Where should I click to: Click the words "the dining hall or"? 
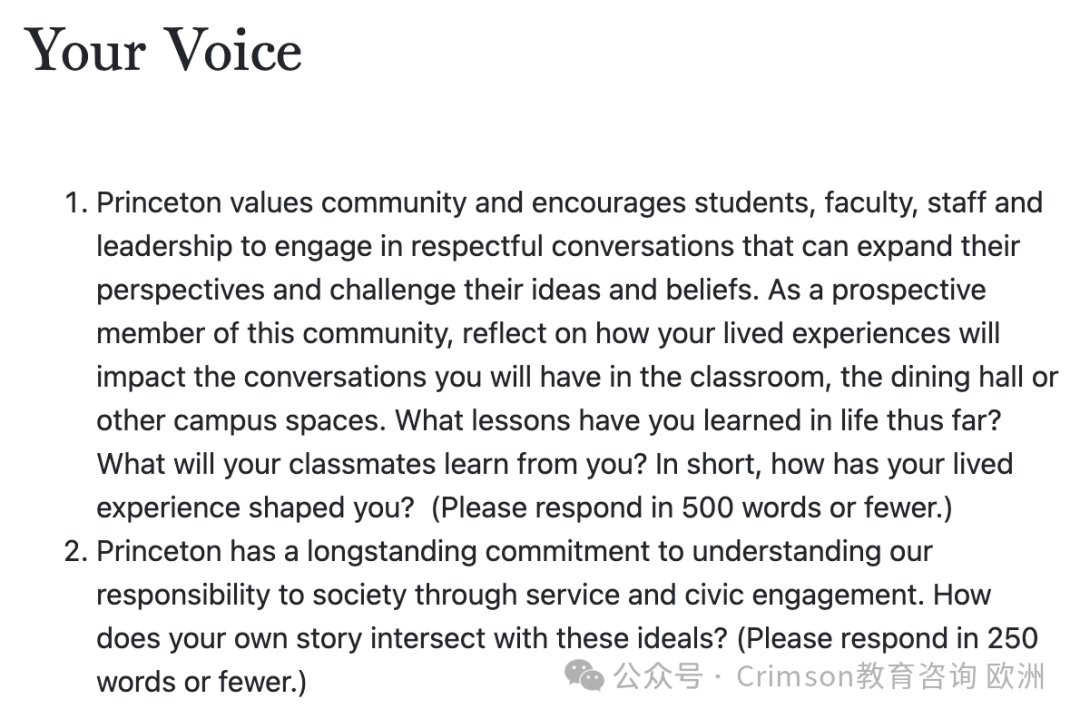(949, 377)
